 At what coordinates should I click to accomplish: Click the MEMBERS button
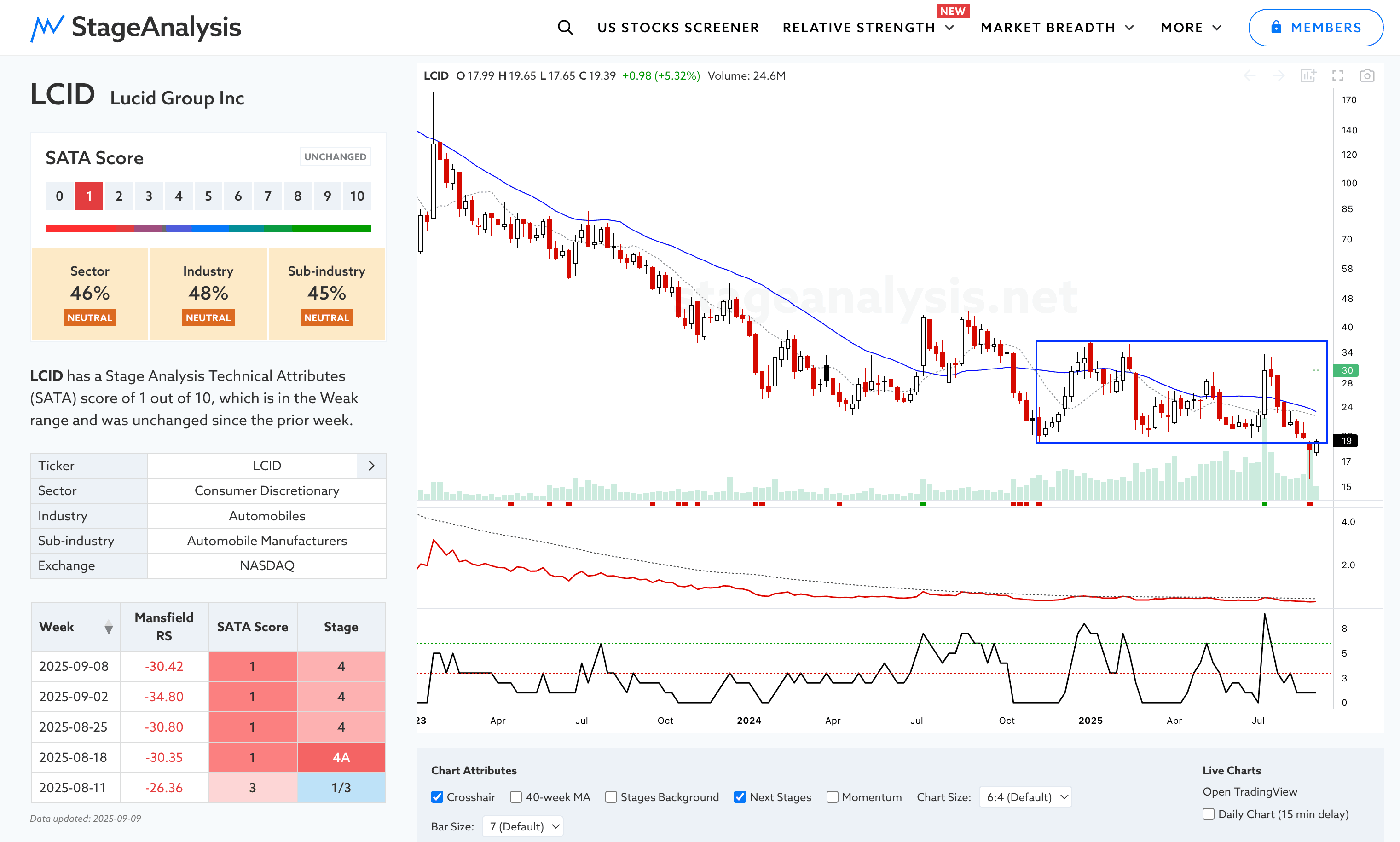[1315, 27]
